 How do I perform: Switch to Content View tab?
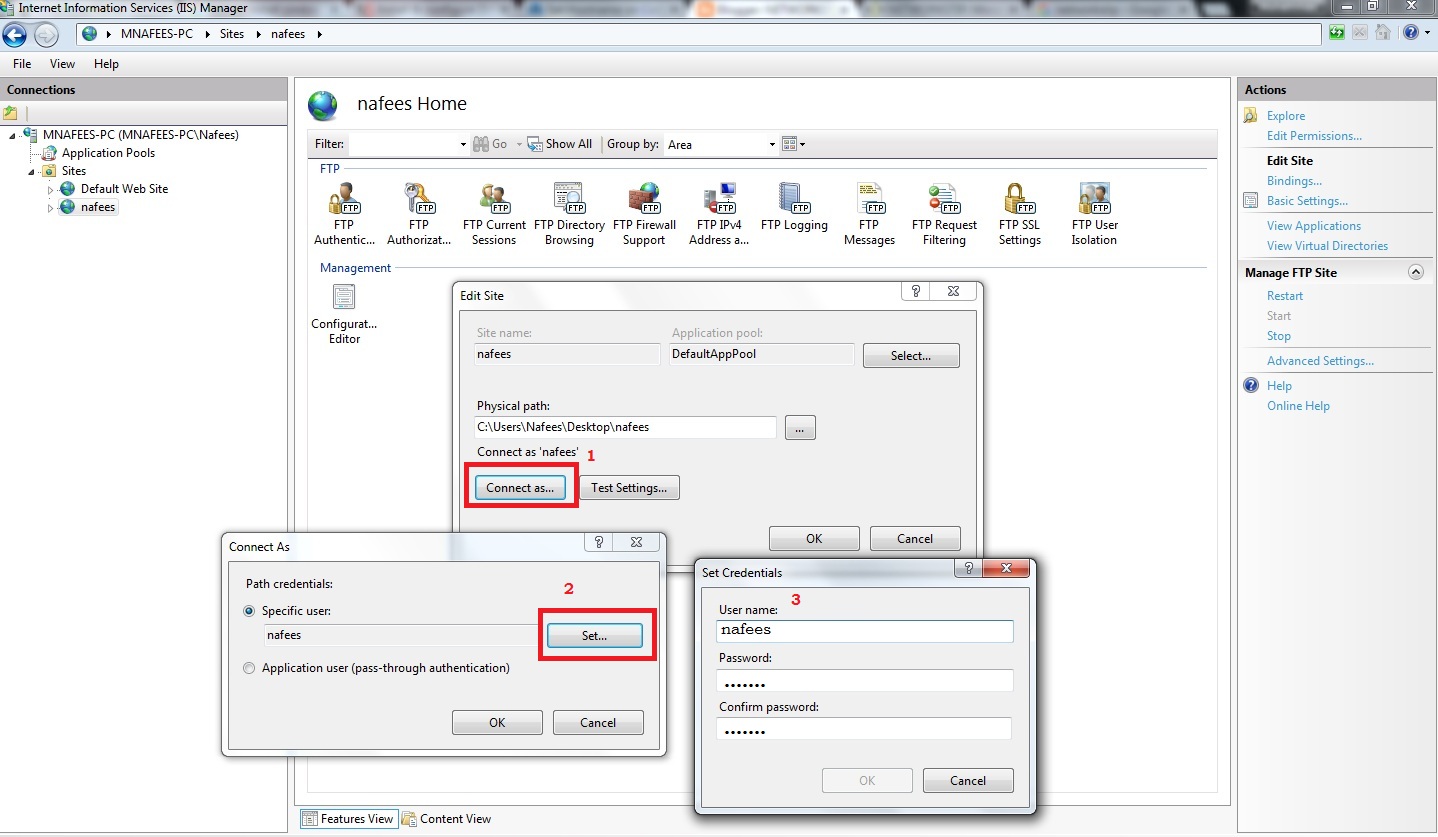click(447, 819)
